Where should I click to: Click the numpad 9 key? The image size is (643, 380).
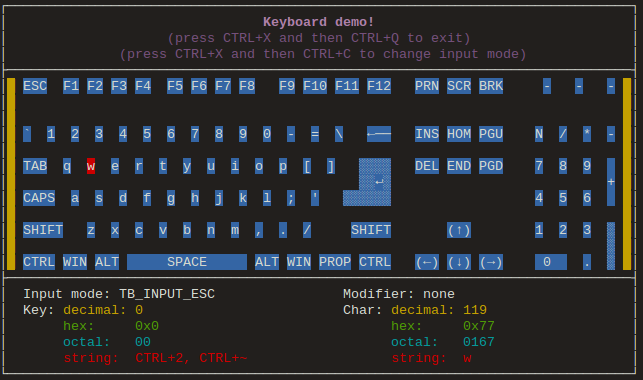[x=587, y=166]
